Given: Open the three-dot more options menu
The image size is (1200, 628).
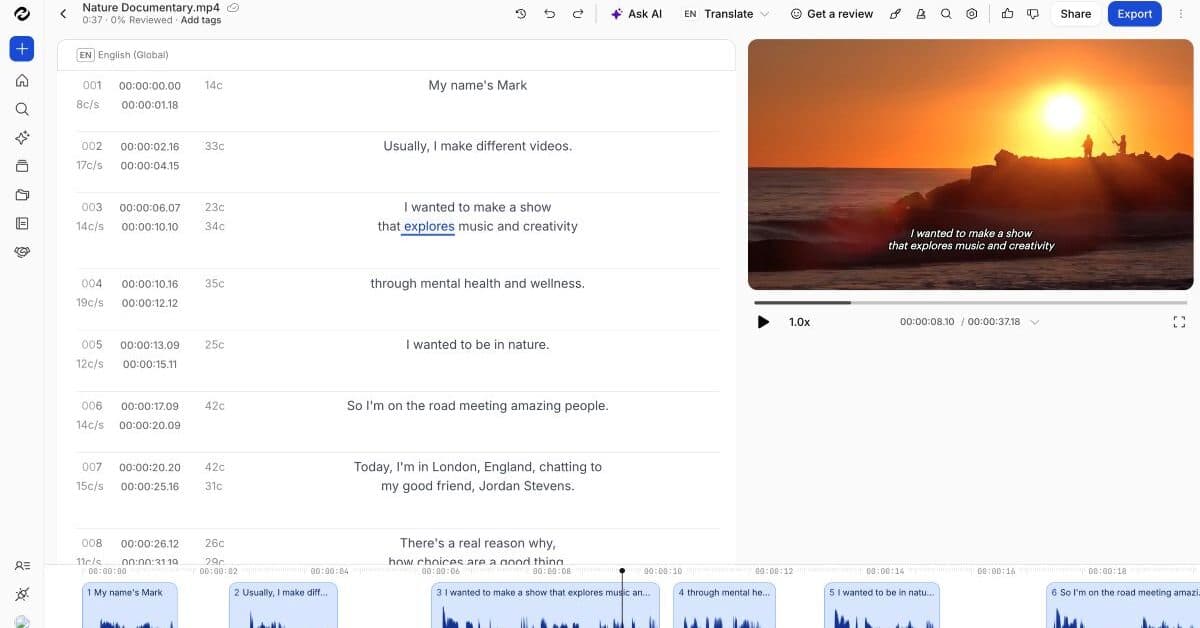Looking at the screenshot, I should (x=1181, y=14).
